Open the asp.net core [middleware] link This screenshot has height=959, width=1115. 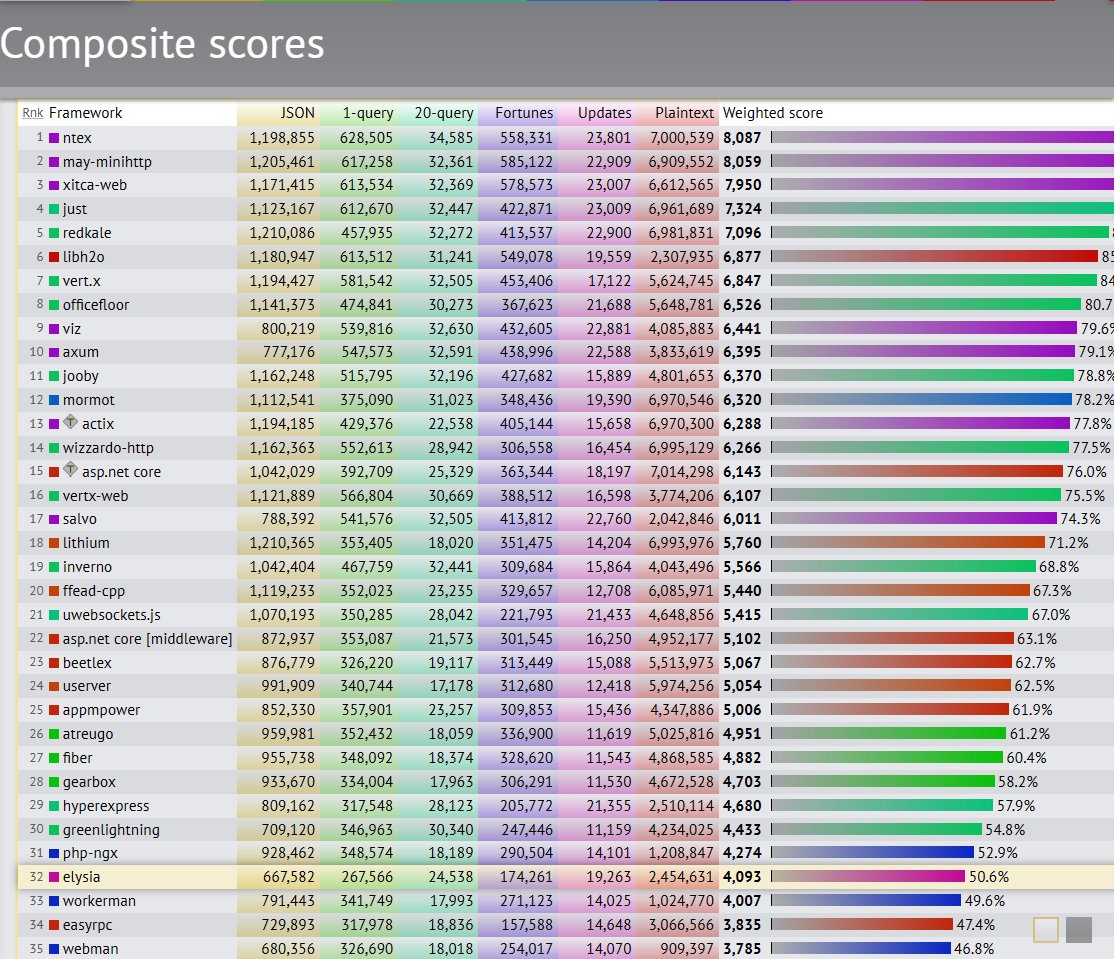(x=147, y=639)
